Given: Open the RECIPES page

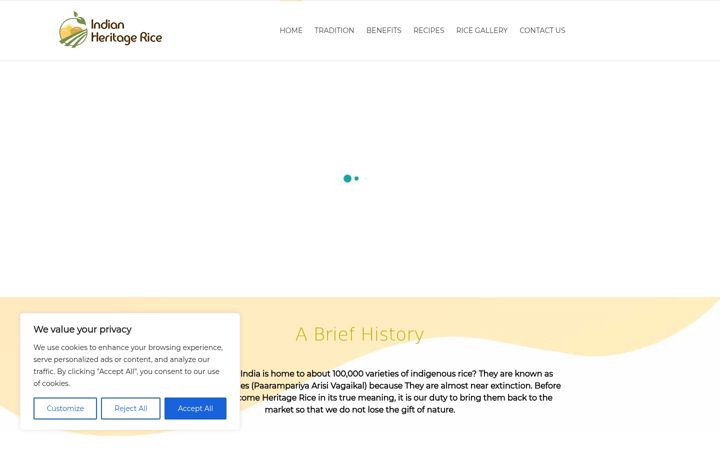Looking at the screenshot, I should 428,30.
